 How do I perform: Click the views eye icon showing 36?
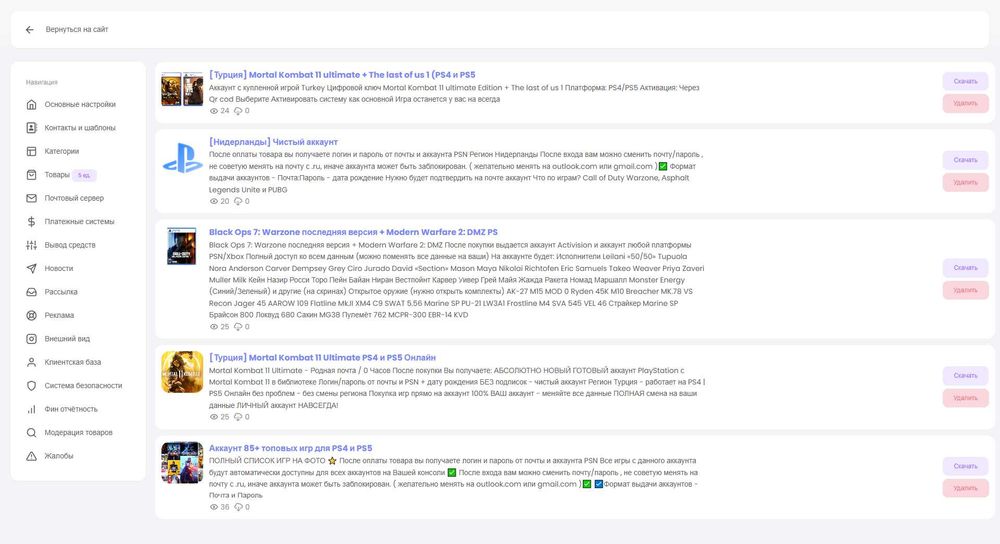pyautogui.click(x=214, y=508)
